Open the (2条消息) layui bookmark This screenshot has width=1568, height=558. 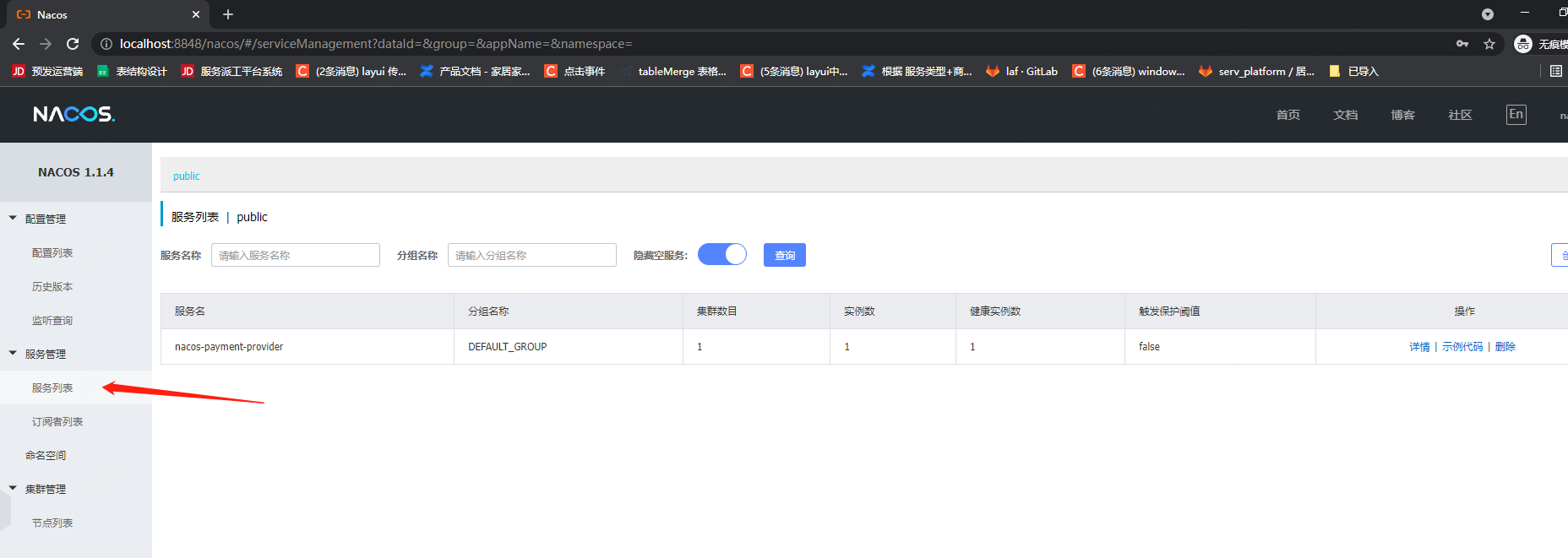(351, 71)
